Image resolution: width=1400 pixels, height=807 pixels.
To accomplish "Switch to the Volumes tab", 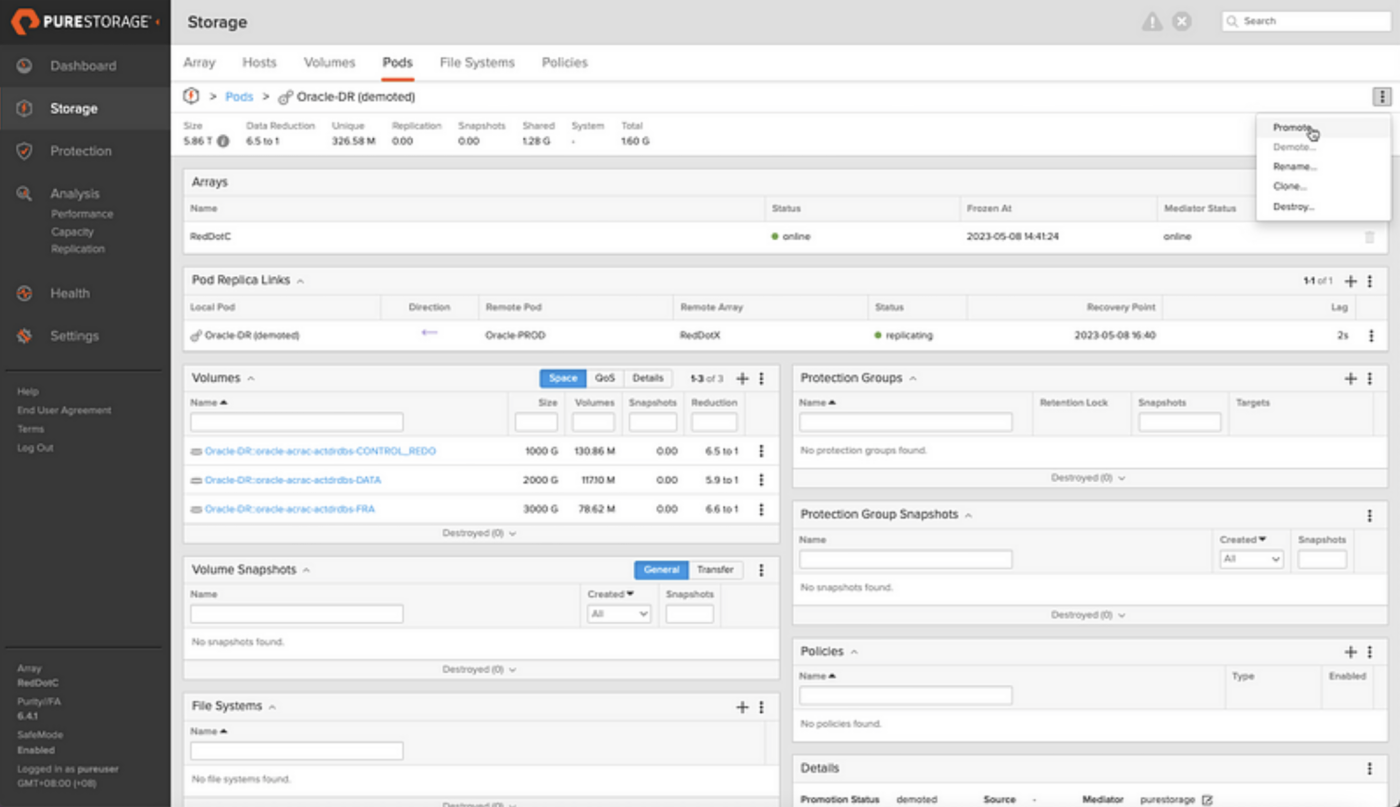I will (329, 62).
